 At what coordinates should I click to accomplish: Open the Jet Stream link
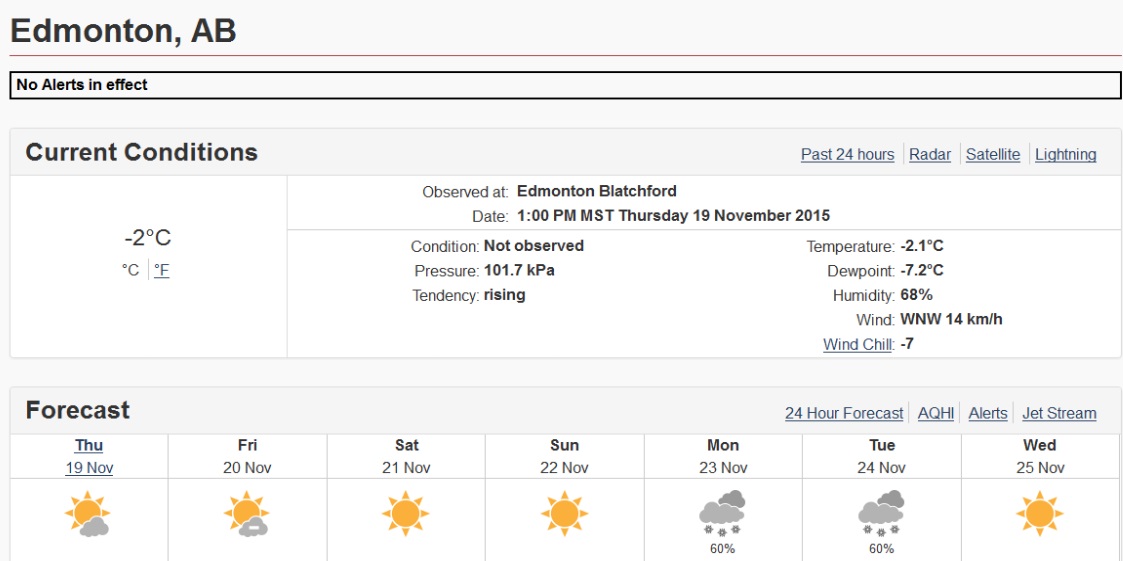pos(1059,413)
